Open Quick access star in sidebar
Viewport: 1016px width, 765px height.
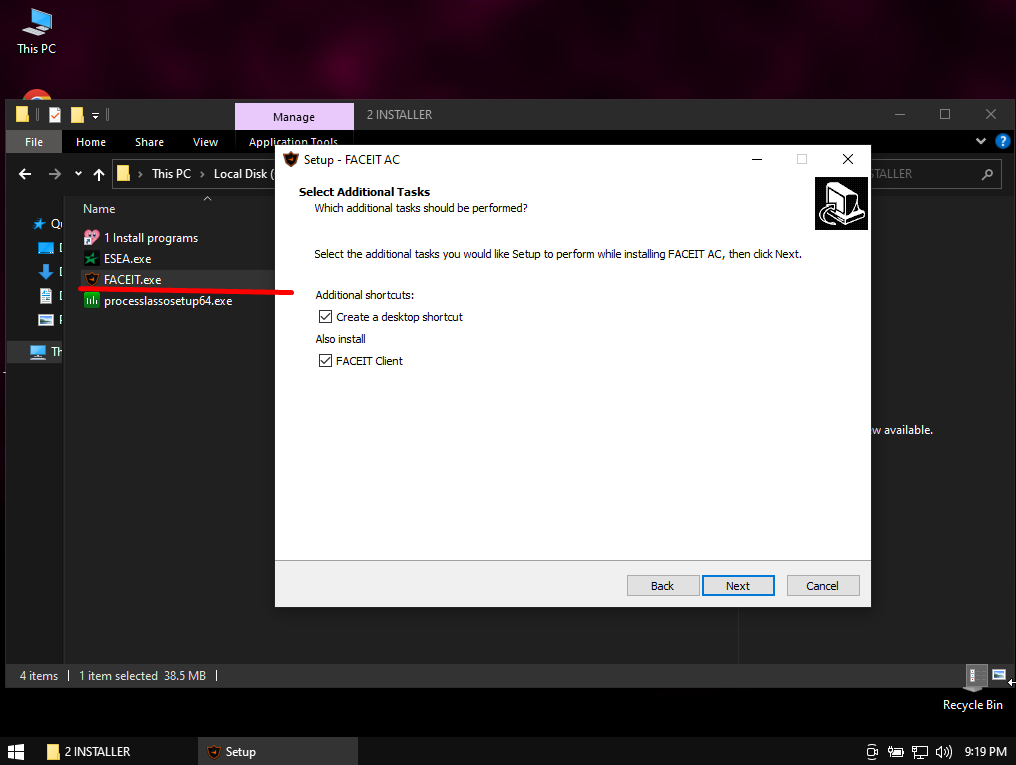(40, 223)
